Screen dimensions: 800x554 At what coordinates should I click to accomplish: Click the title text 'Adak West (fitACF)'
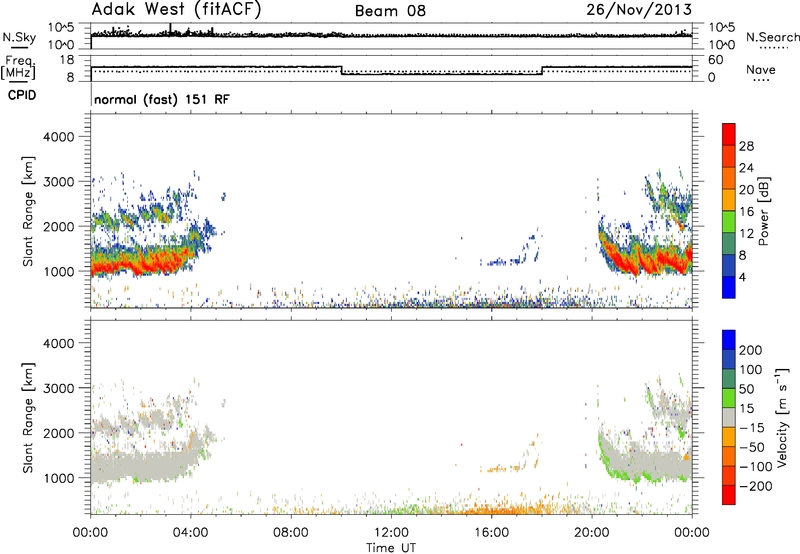(176, 9)
